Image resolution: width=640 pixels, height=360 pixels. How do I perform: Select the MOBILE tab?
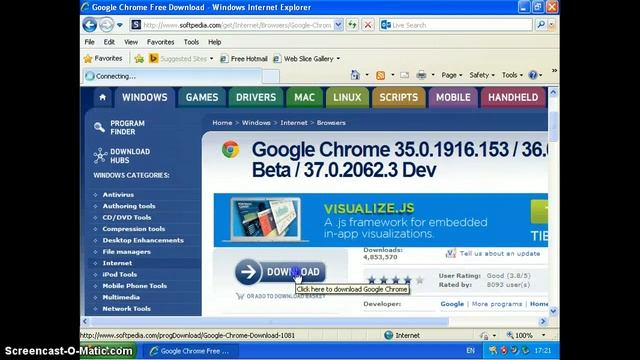pos(453,98)
